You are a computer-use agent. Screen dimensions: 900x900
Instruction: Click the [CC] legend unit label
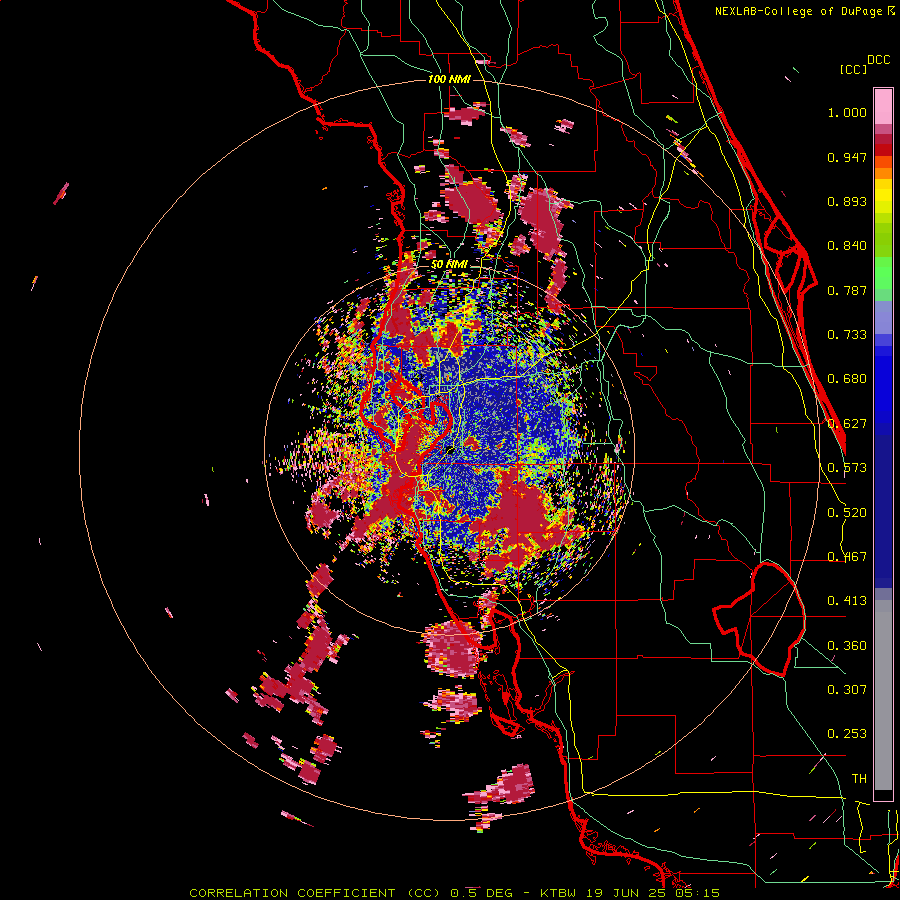(853, 69)
